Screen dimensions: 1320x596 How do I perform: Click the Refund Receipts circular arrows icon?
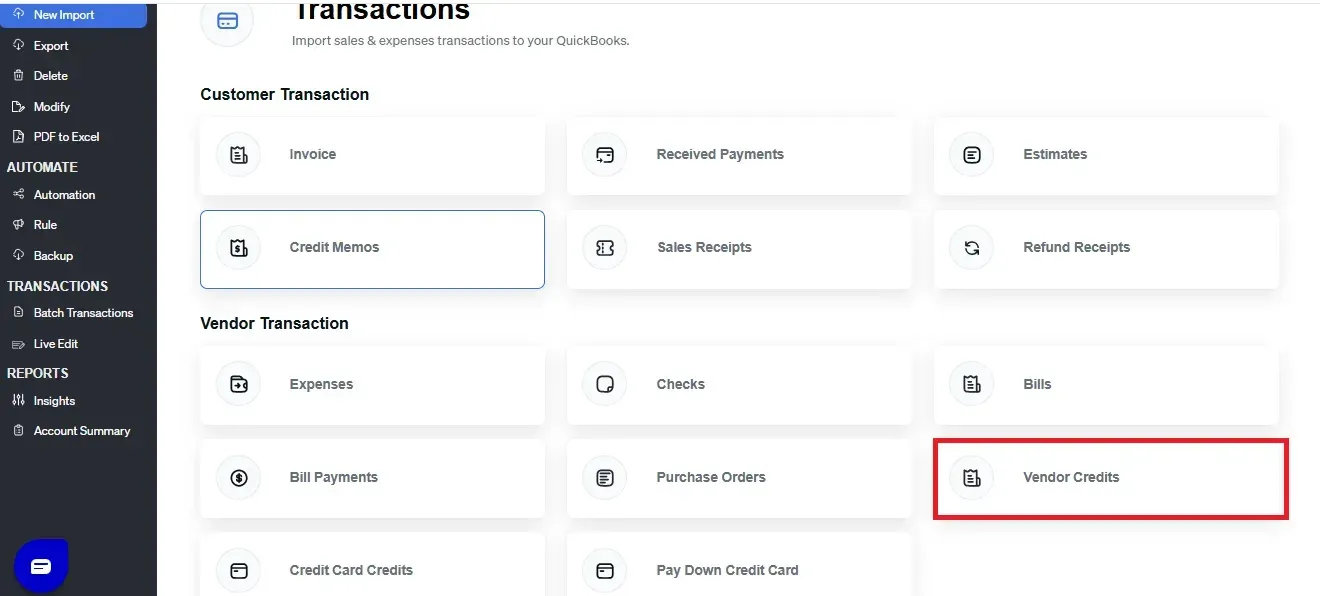pyautogui.click(x=971, y=248)
